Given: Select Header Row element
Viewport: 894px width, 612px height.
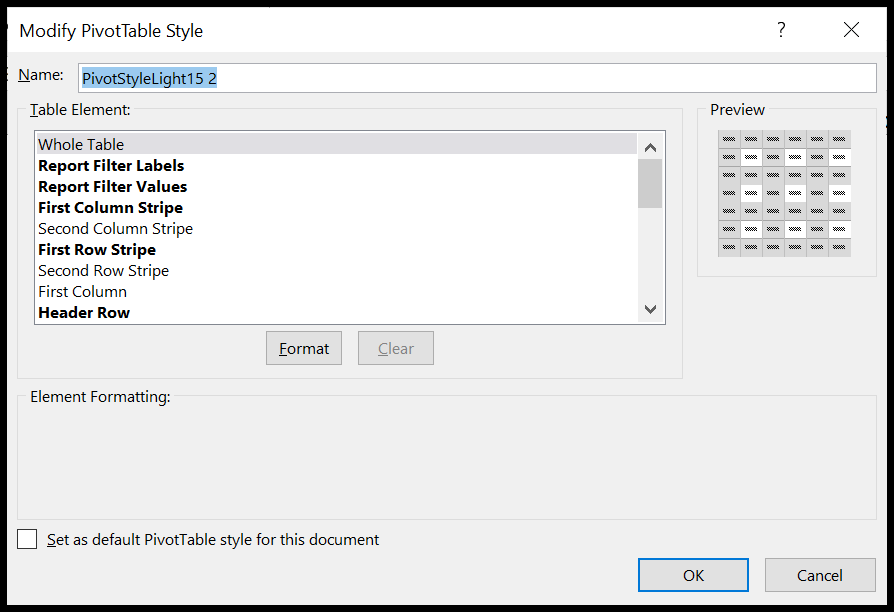Looking at the screenshot, I should click(83, 312).
